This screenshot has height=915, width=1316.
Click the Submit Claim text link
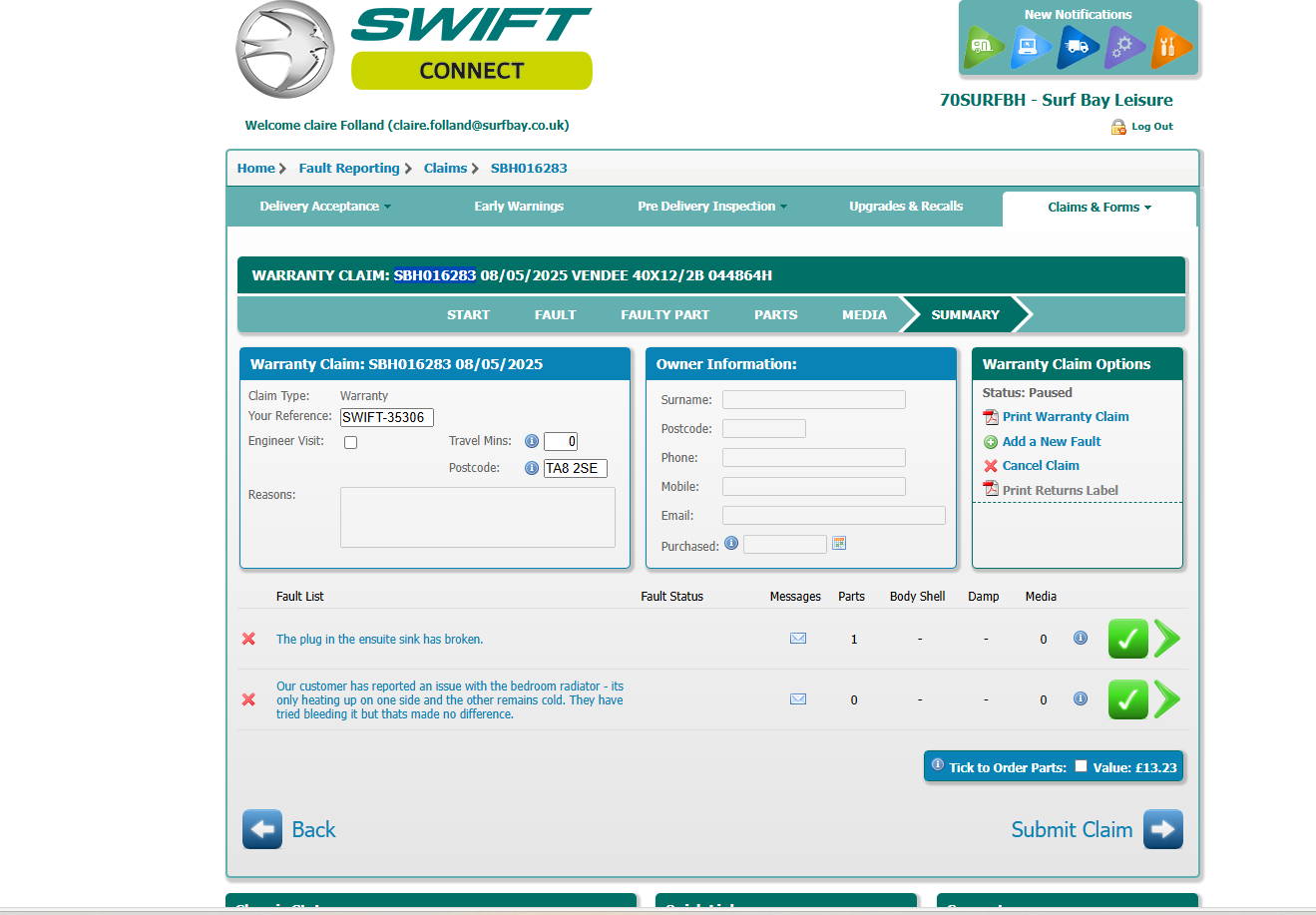point(1072,829)
